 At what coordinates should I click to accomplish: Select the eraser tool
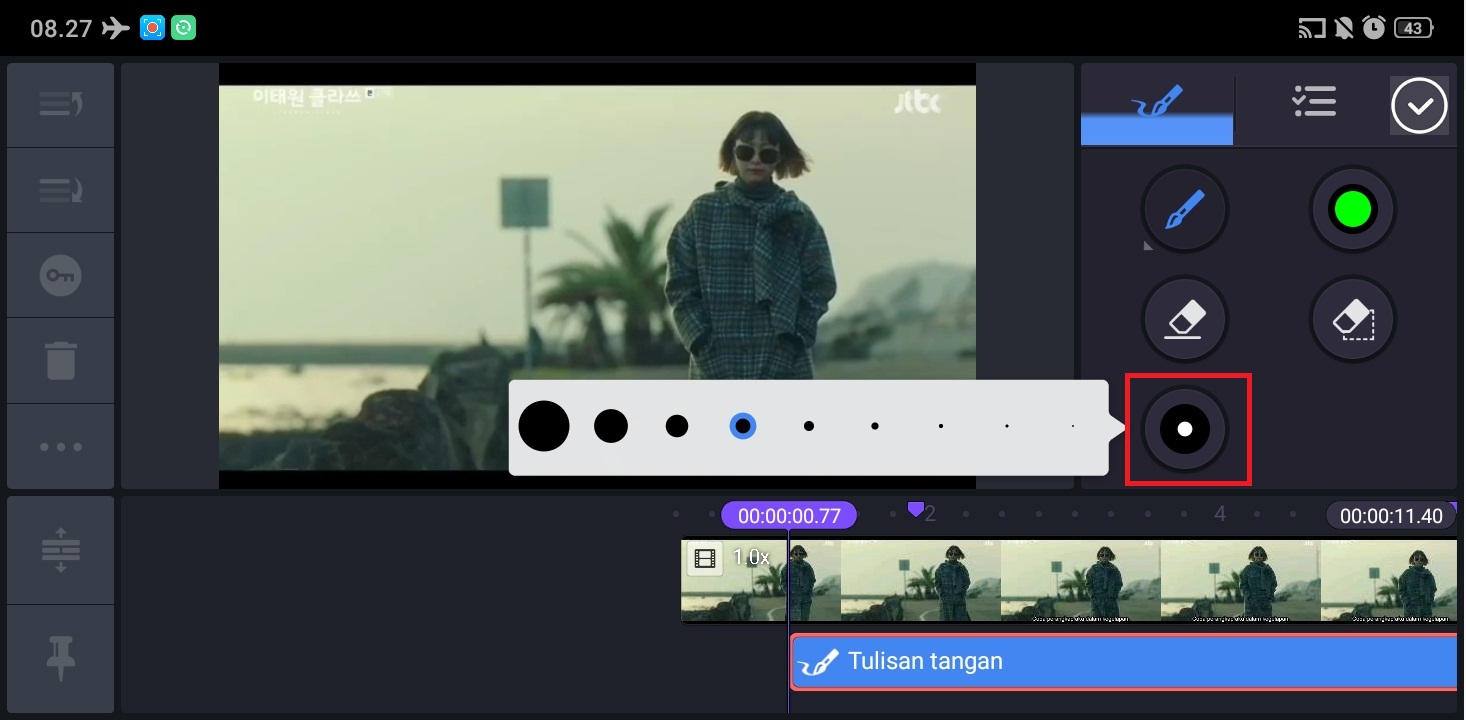click(x=1185, y=320)
